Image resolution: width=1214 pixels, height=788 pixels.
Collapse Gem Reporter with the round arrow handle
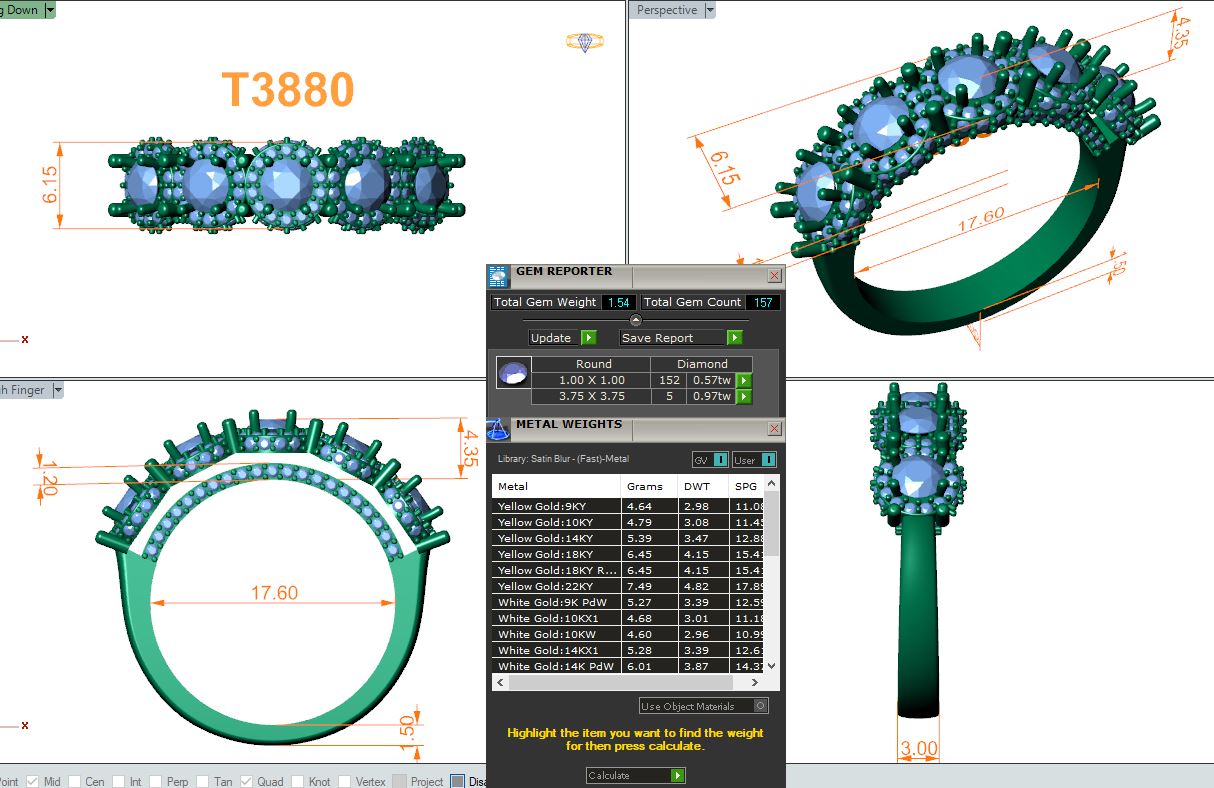tap(636, 319)
